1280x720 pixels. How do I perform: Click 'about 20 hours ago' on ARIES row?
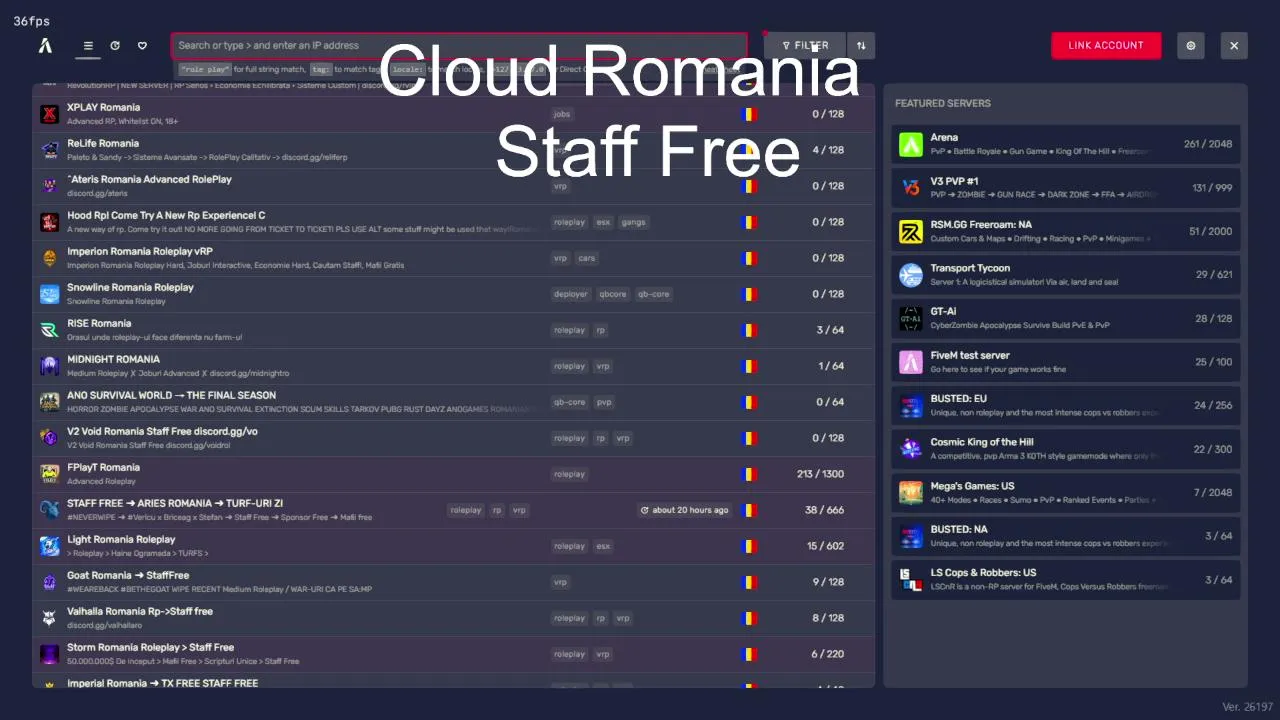[x=684, y=510]
